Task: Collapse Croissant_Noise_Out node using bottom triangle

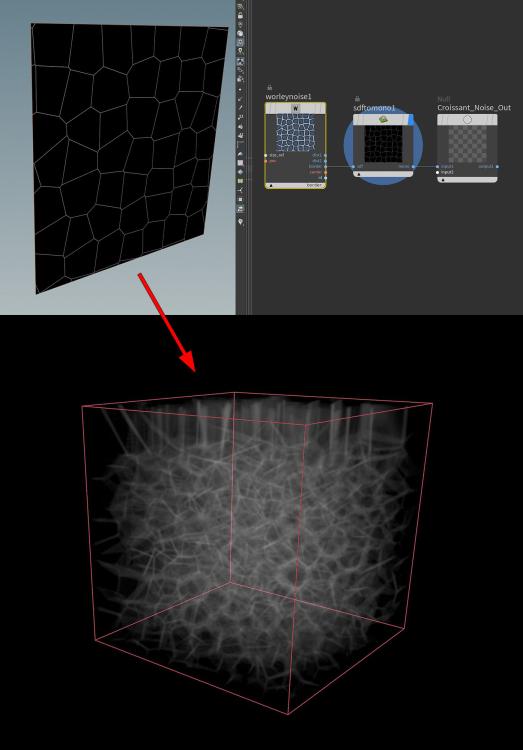Action: click(443, 180)
